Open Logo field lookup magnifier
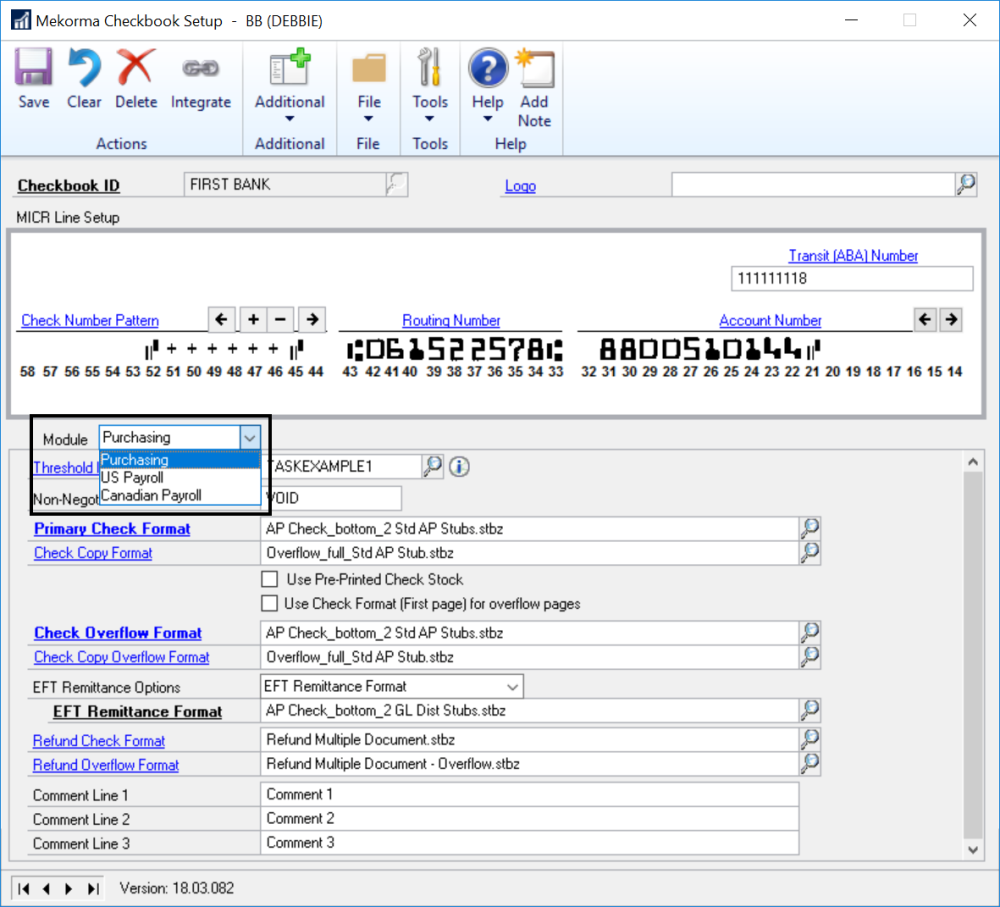The width and height of the screenshot is (1000, 907). point(966,185)
